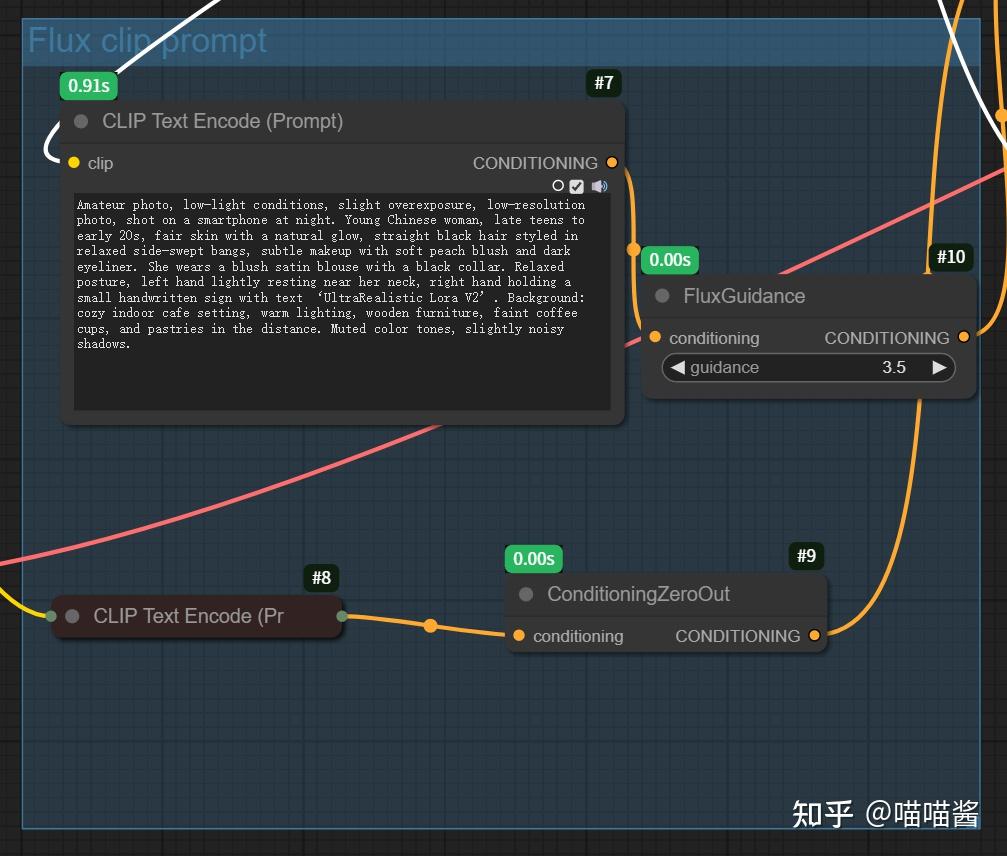Click the CONDITIONING output socket on CLIP Text Encode
Screen dimensions: 1007x856
[612, 162]
